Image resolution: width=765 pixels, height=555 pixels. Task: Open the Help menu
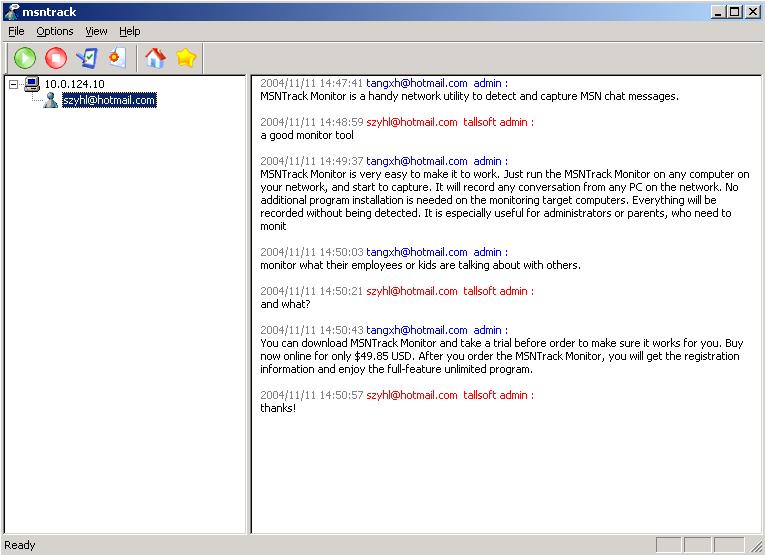coord(129,31)
